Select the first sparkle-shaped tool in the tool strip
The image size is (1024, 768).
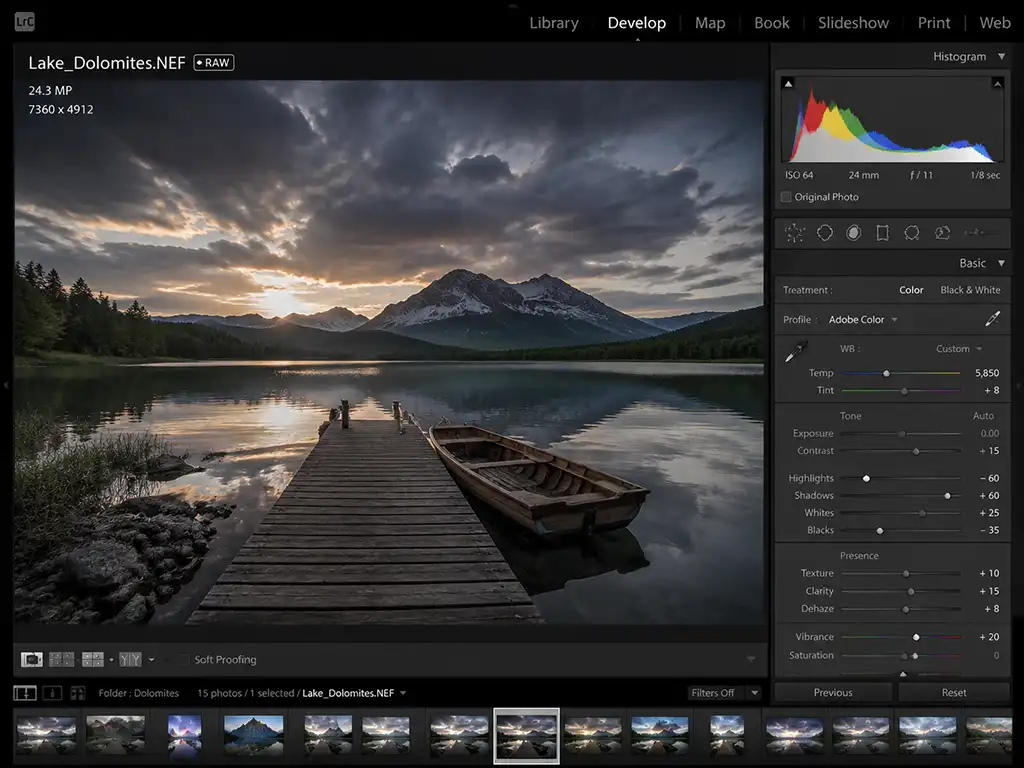click(795, 233)
